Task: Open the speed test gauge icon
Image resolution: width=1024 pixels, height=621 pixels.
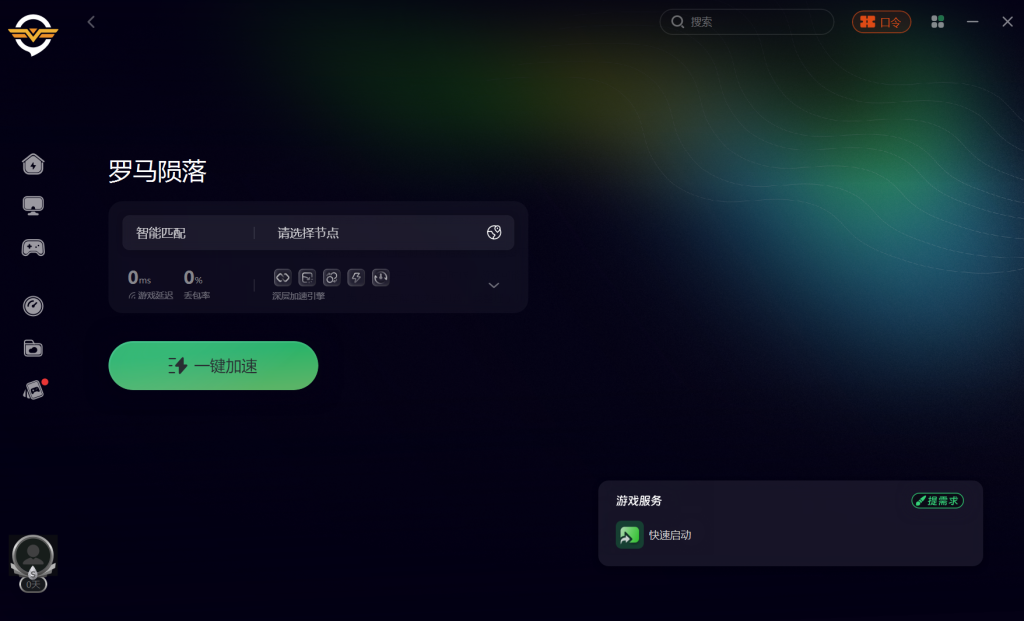Action: tap(33, 306)
